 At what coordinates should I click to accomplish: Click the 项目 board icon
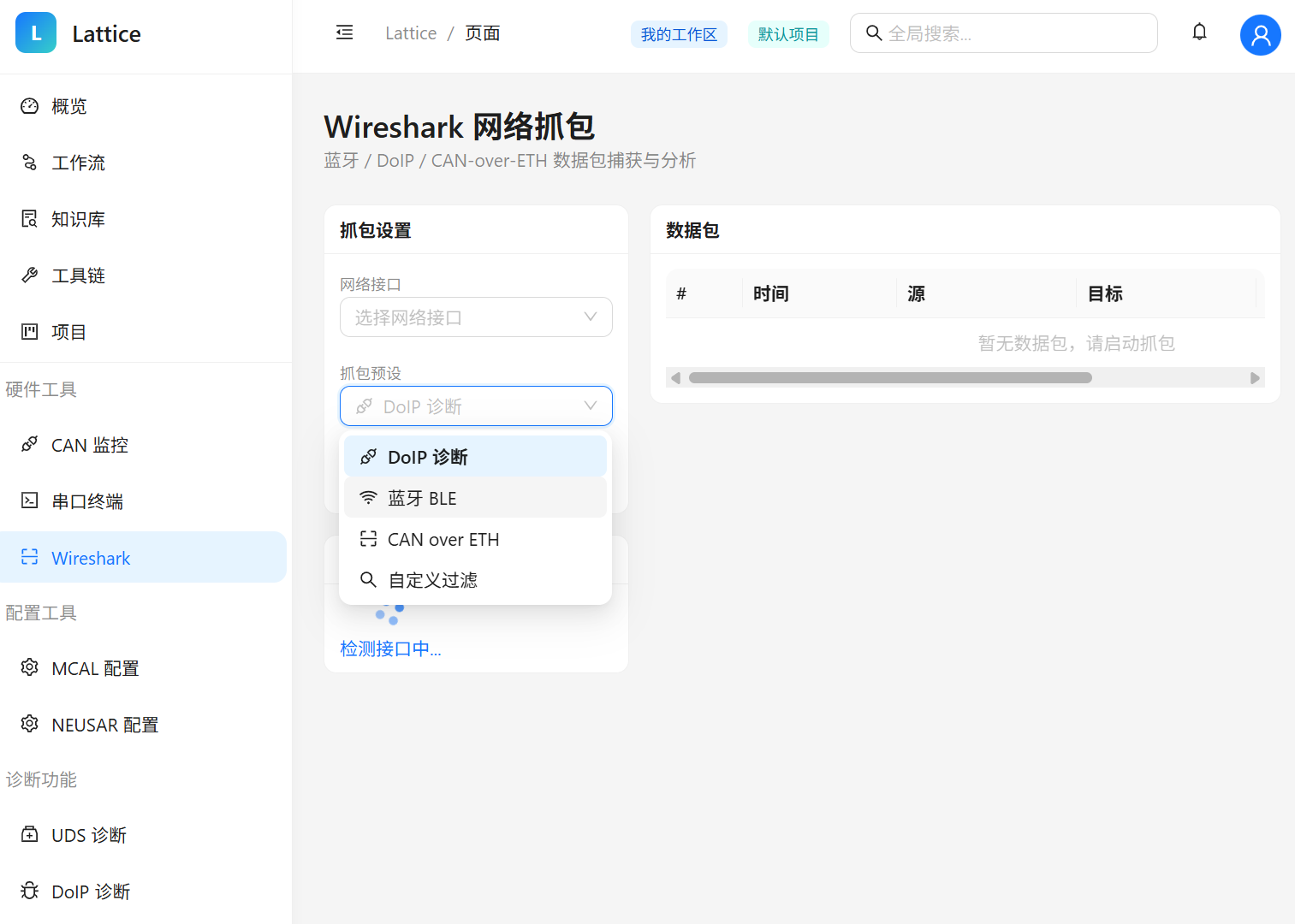point(30,331)
